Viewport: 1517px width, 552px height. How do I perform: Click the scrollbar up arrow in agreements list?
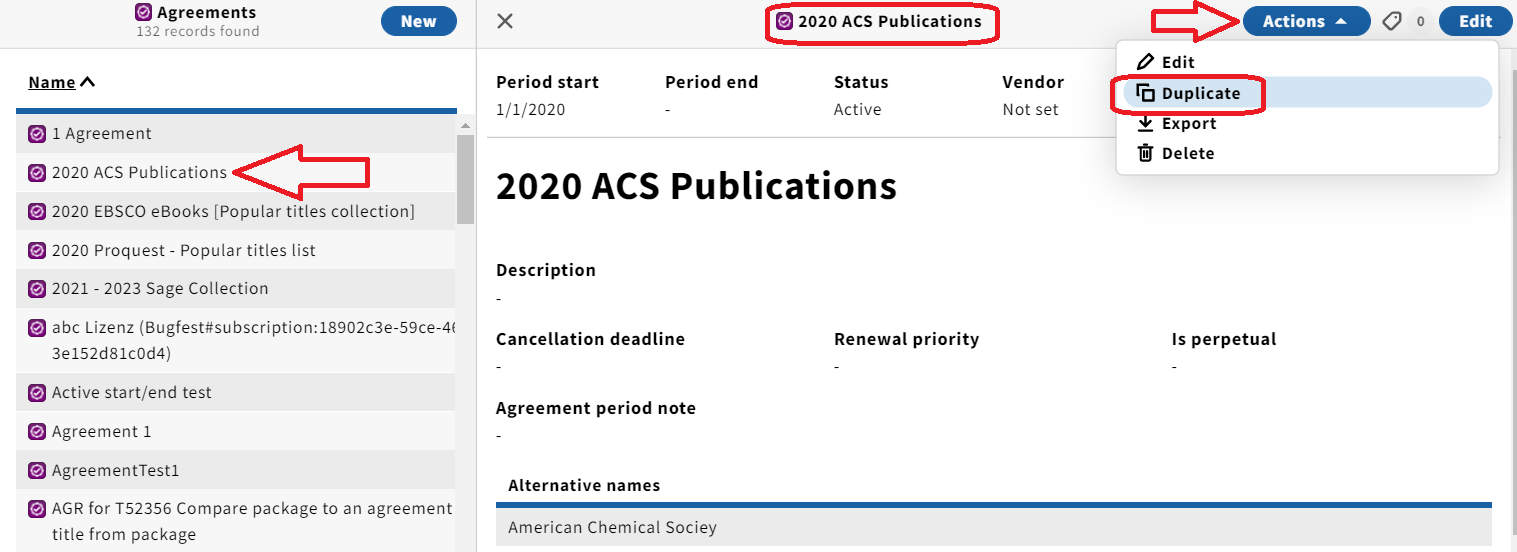coord(465,126)
